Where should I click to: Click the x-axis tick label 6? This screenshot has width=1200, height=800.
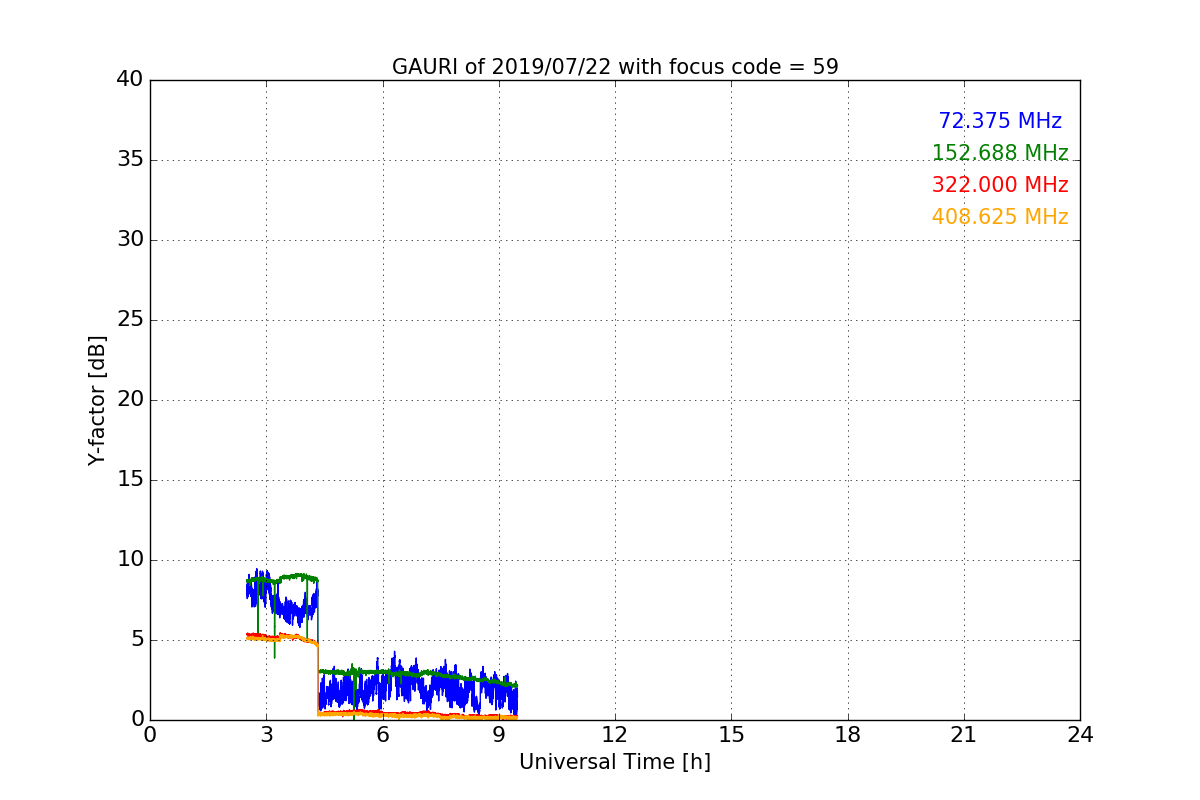383,735
